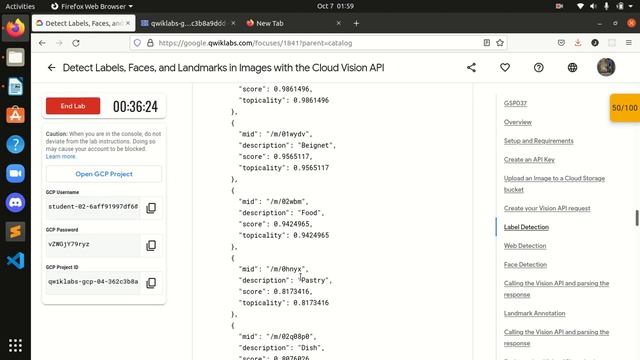Open Firefox from the Ubuntu dock
The width and height of the screenshot is (640, 360).
click(x=16, y=28)
